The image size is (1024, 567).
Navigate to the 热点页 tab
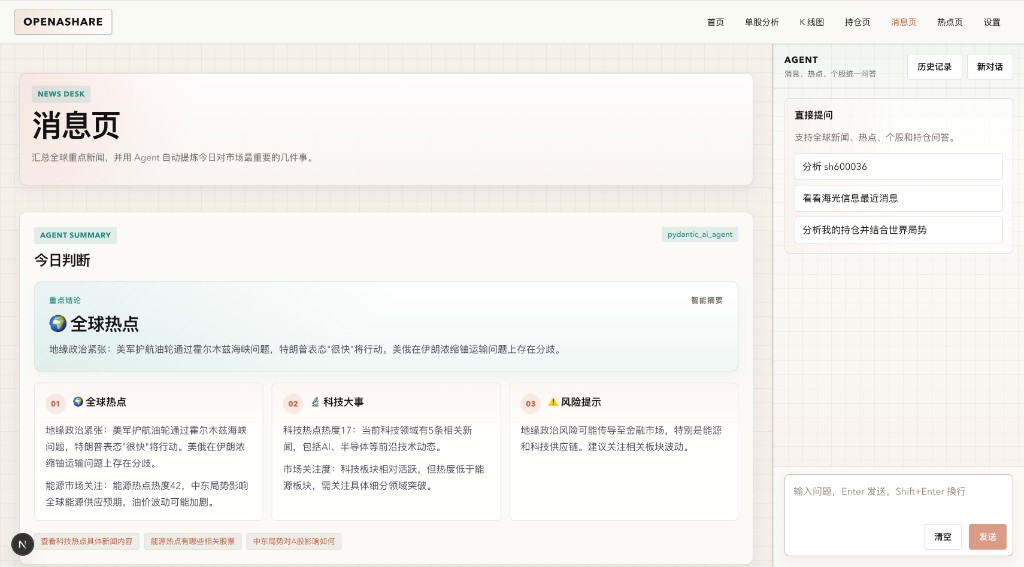pos(949,22)
